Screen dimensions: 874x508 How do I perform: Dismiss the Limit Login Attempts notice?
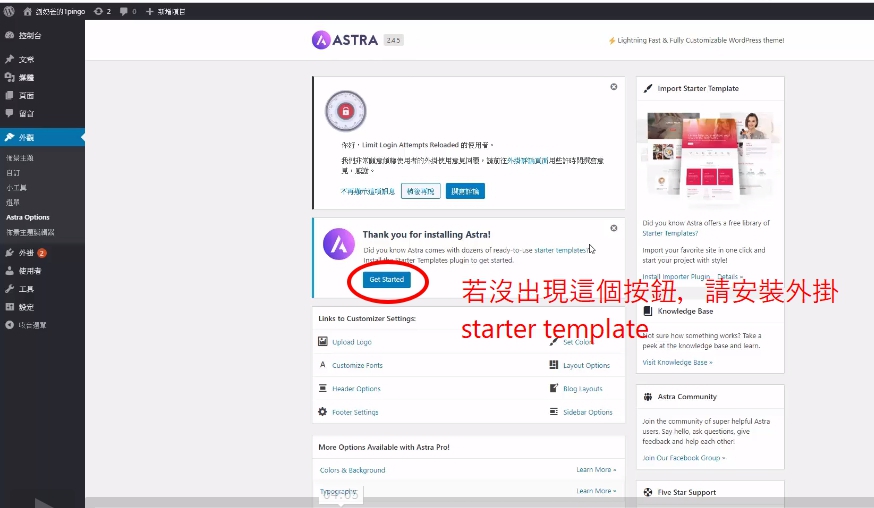[614, 87]
